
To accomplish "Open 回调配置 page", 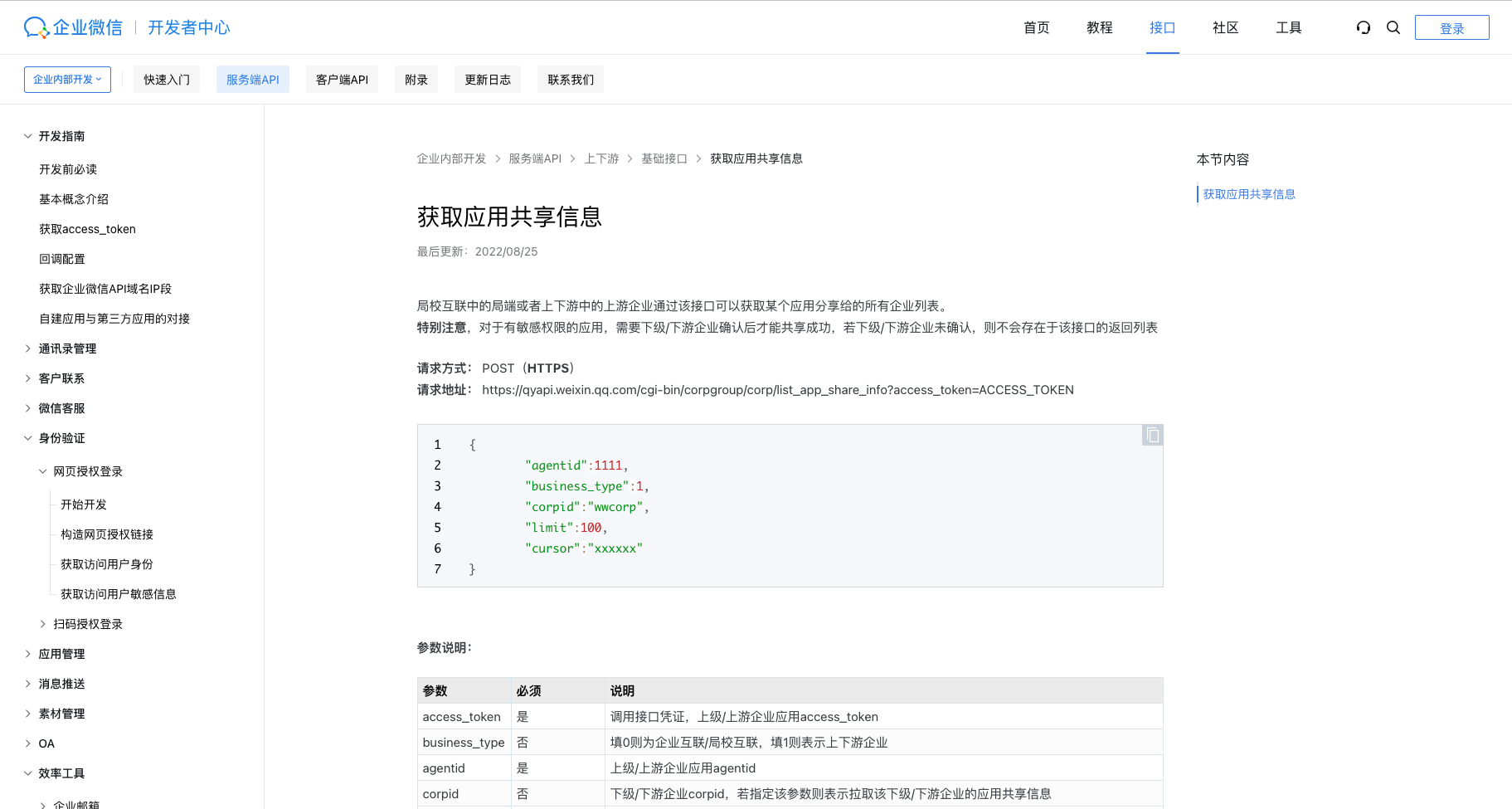I will click(x=62, y=259).
